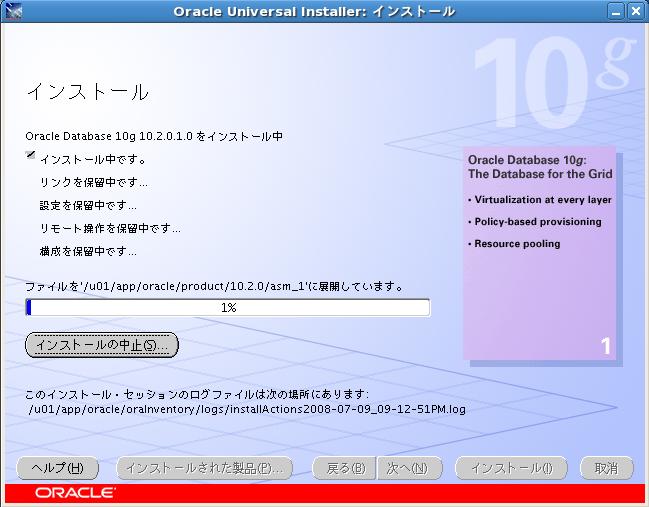Click the installActions log file path text

[x=247, y=409]
